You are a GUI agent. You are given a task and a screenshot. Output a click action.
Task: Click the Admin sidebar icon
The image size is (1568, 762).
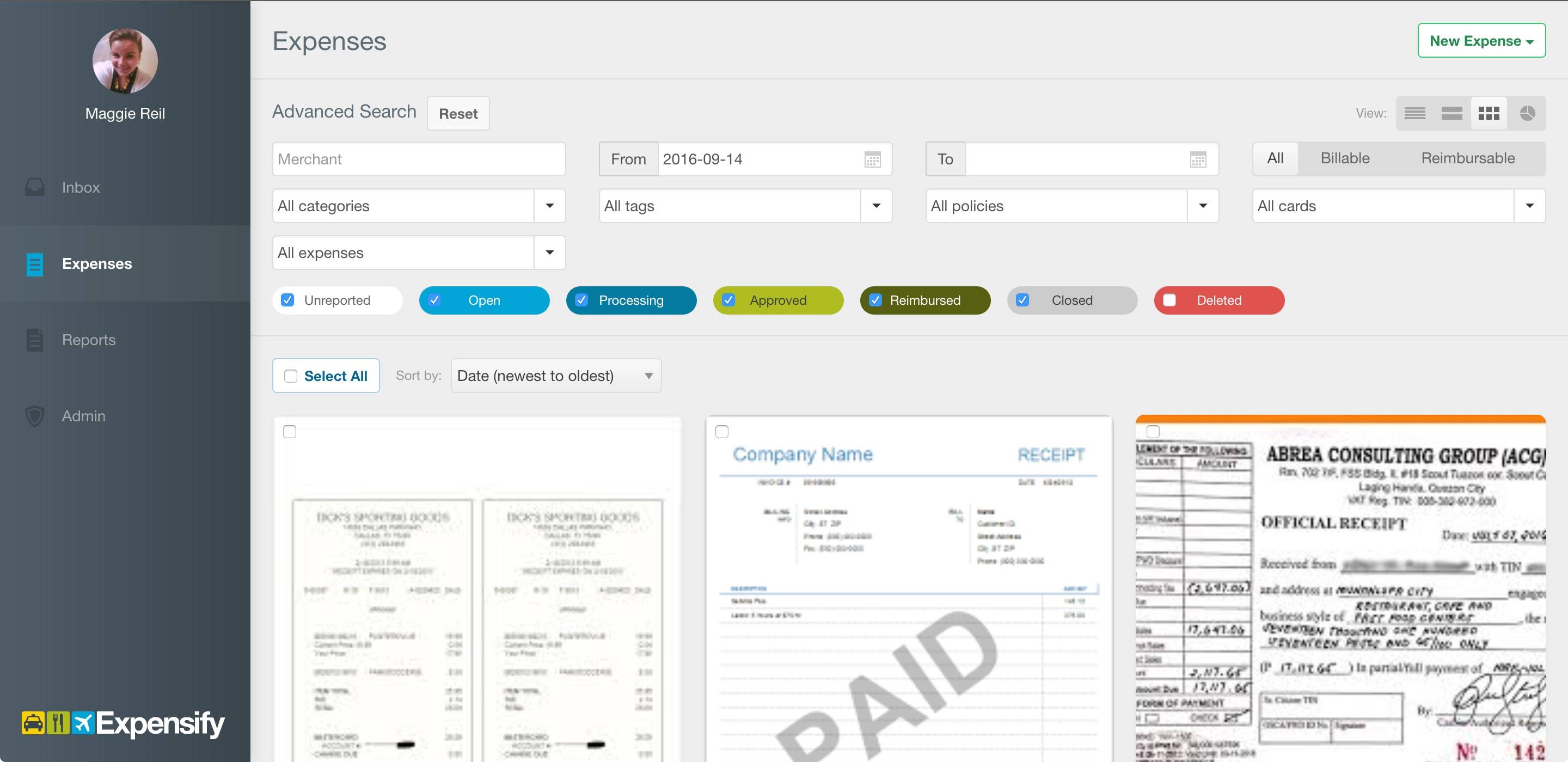tap(33, 415)
